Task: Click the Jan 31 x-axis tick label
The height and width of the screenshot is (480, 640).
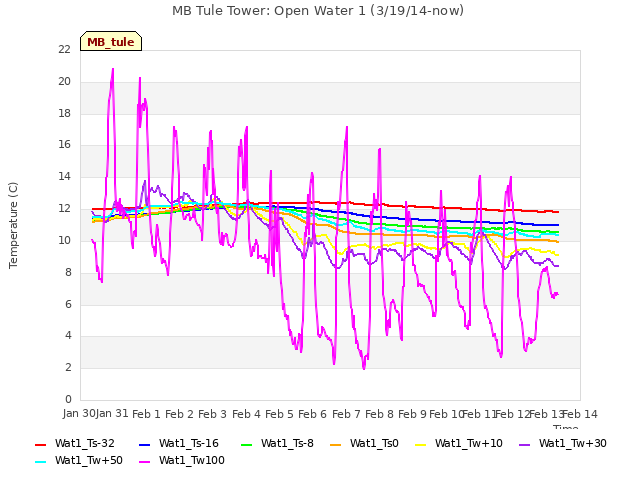Action: point(112,413)
